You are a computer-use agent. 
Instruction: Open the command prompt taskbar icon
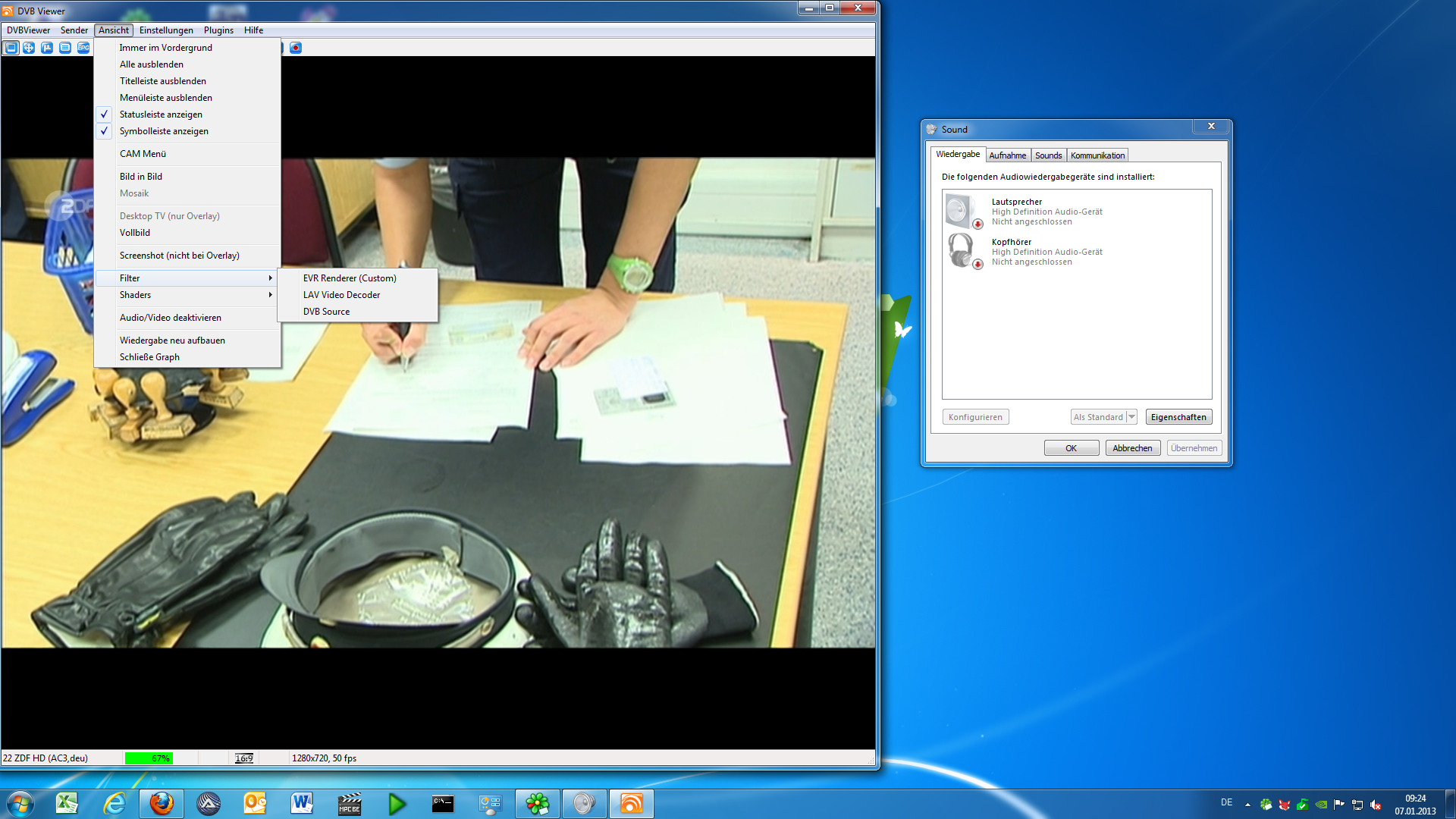coord(443,803)
